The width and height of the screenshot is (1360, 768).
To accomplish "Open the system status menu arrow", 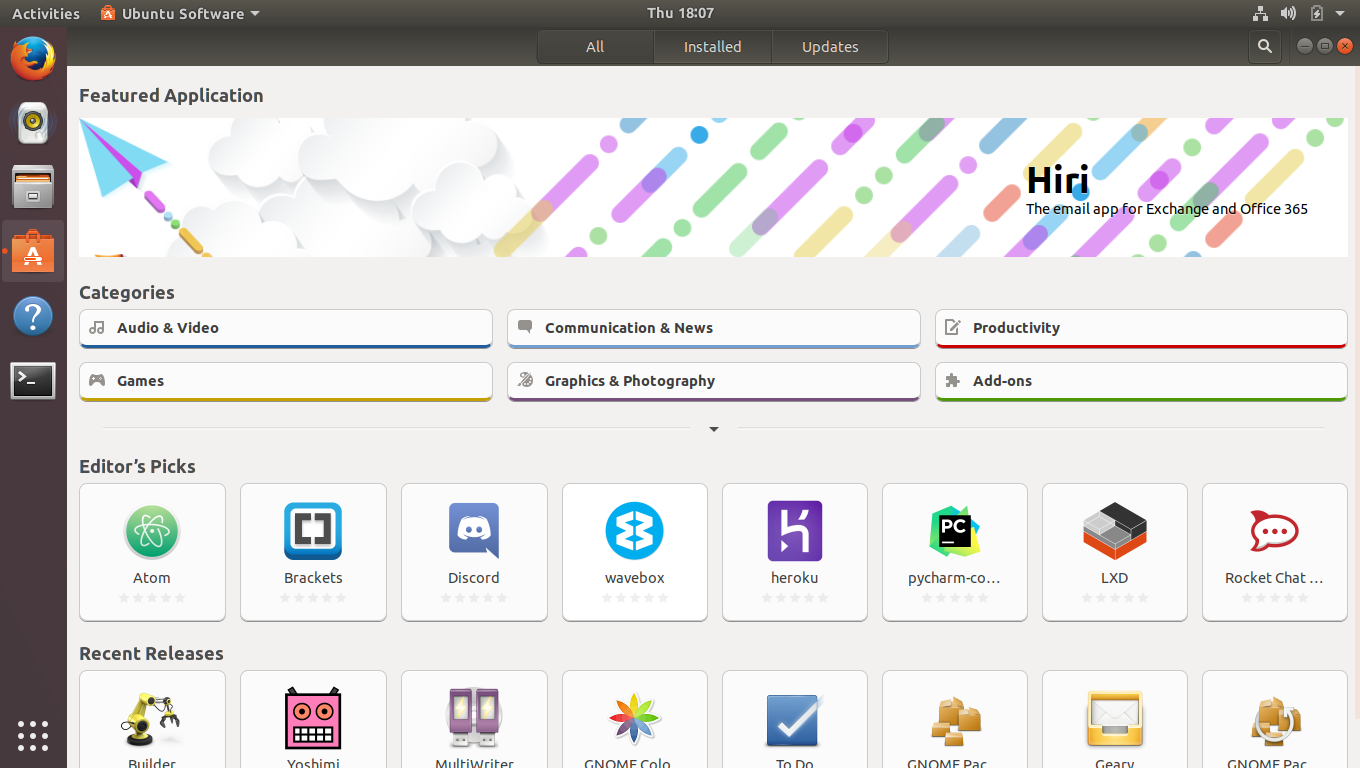I will click(1341, 13).
